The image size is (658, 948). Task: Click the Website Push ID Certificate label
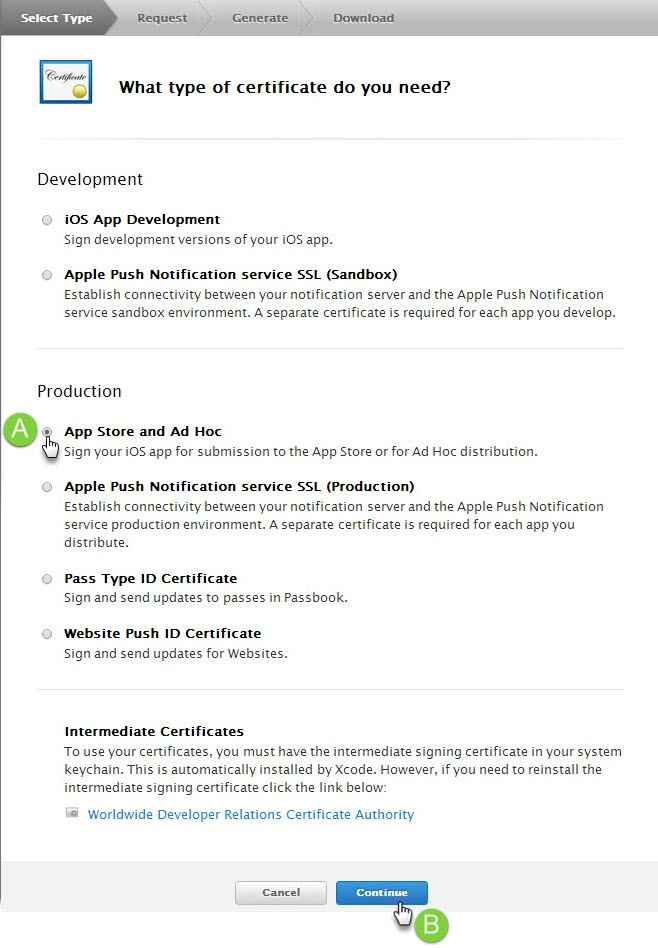click(162, 634)
